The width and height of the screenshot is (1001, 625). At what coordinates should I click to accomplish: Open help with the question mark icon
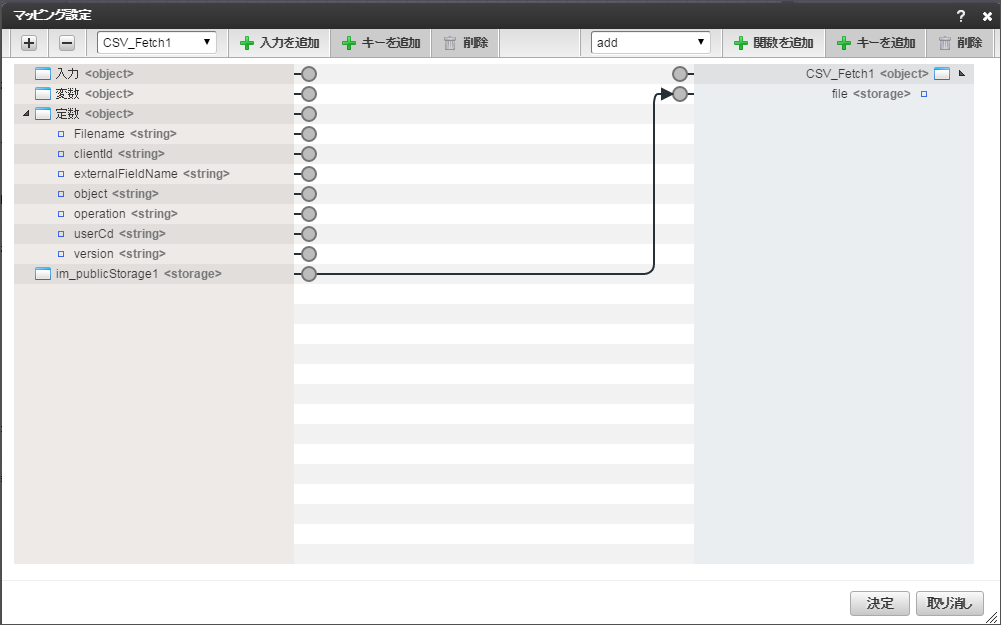[961, 17]
